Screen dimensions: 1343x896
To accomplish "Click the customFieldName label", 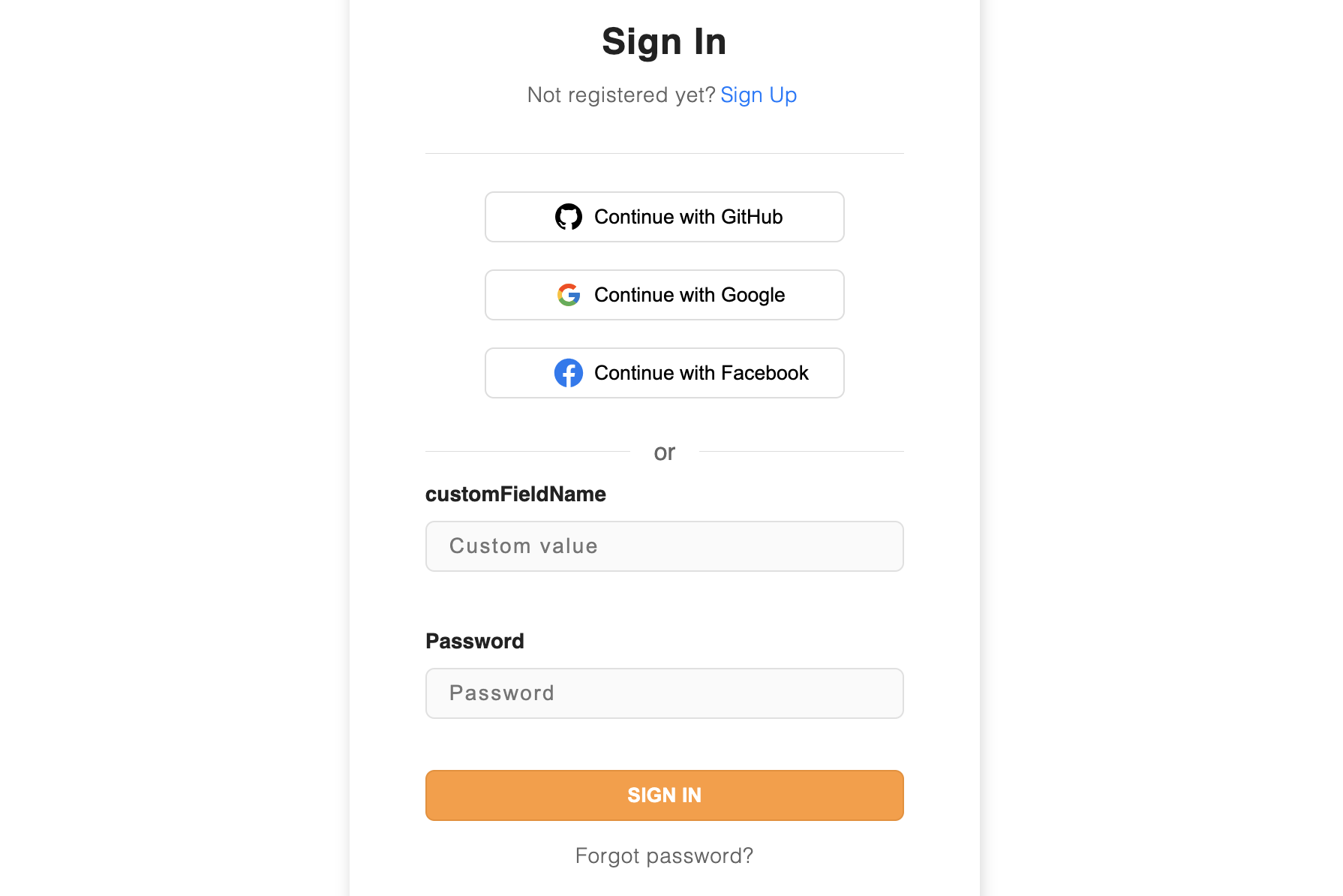I will 515,494.
